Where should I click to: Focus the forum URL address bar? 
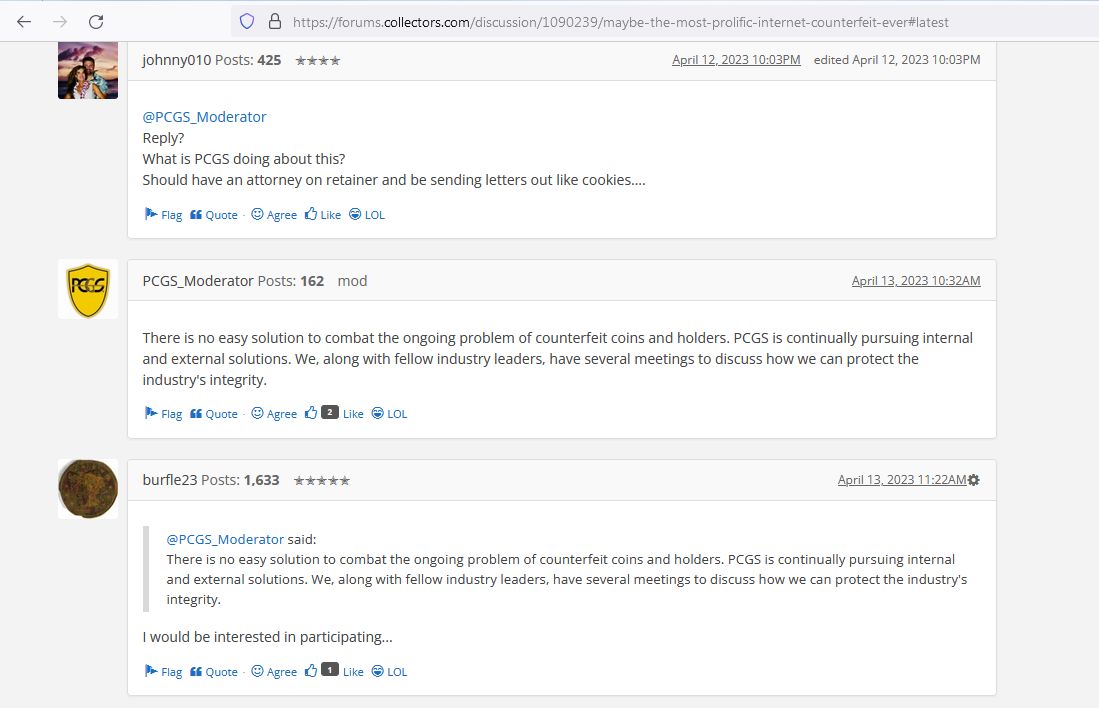tap(620, 22)
